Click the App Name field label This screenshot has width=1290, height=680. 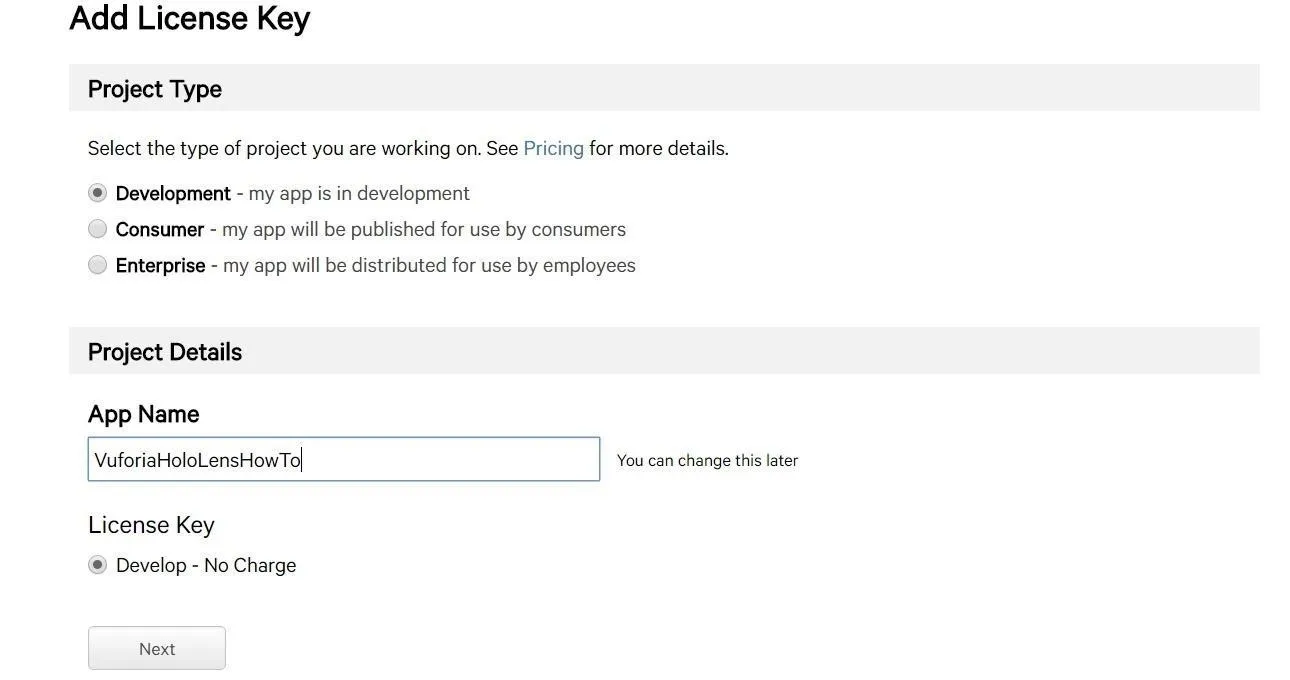pos(143,414)
